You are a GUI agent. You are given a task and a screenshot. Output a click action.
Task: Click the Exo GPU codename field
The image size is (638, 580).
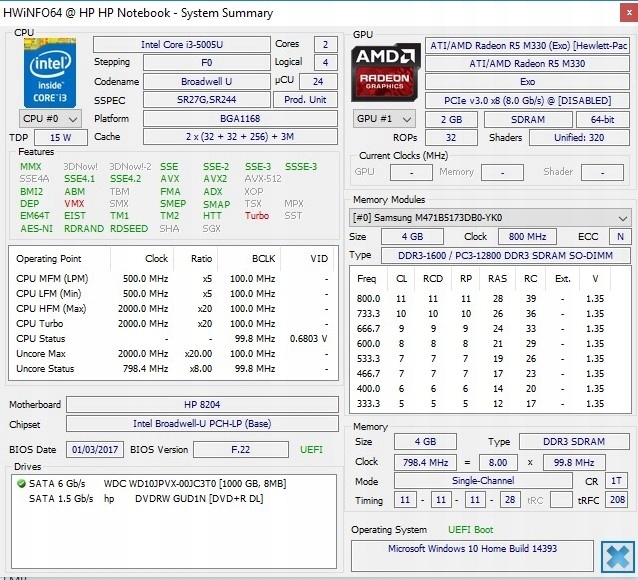tap(527, 82)
